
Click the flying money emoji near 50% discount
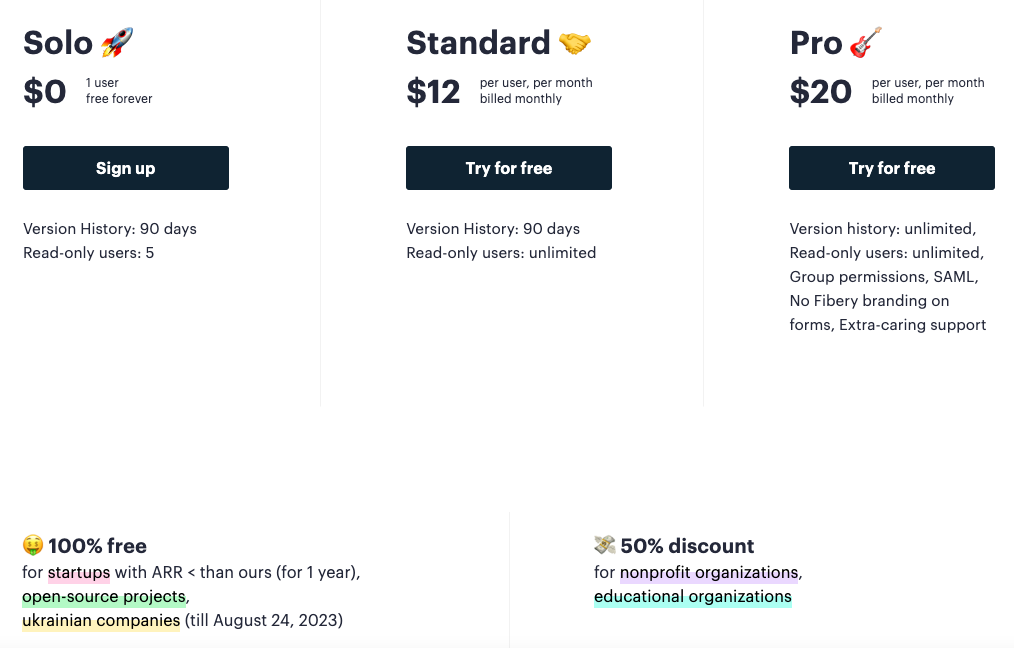click(x=605, y=545)
